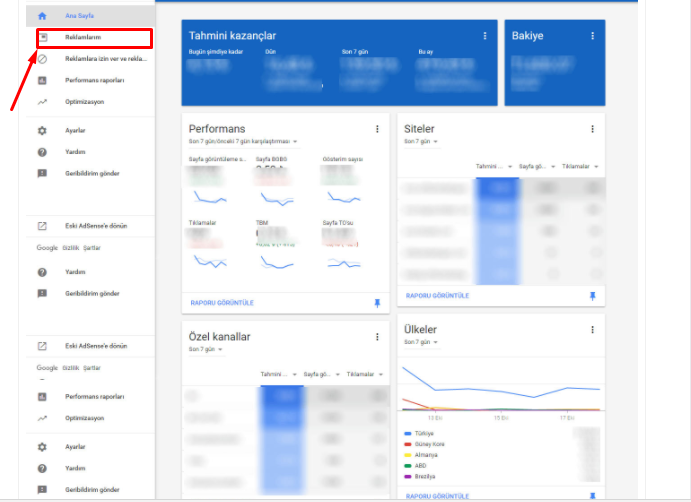Click RAPORU GÖRÜNTÜLE in Siteler card
Screen dimensions: 691x502
pos(437,296)
